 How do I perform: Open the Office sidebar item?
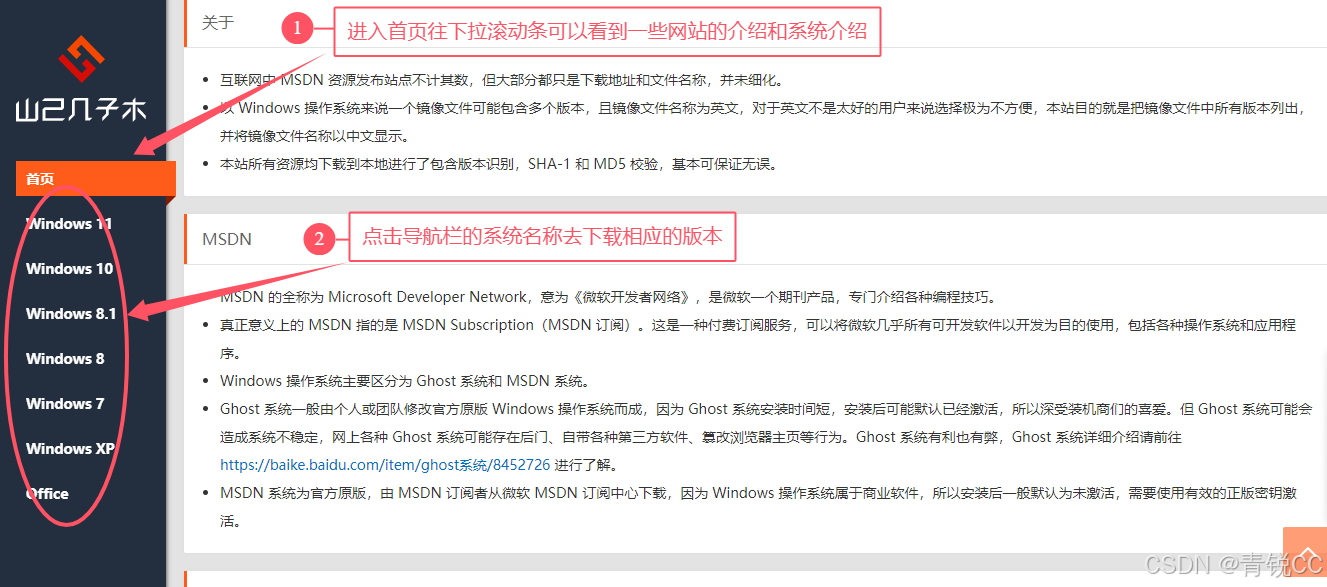point(47,494)
